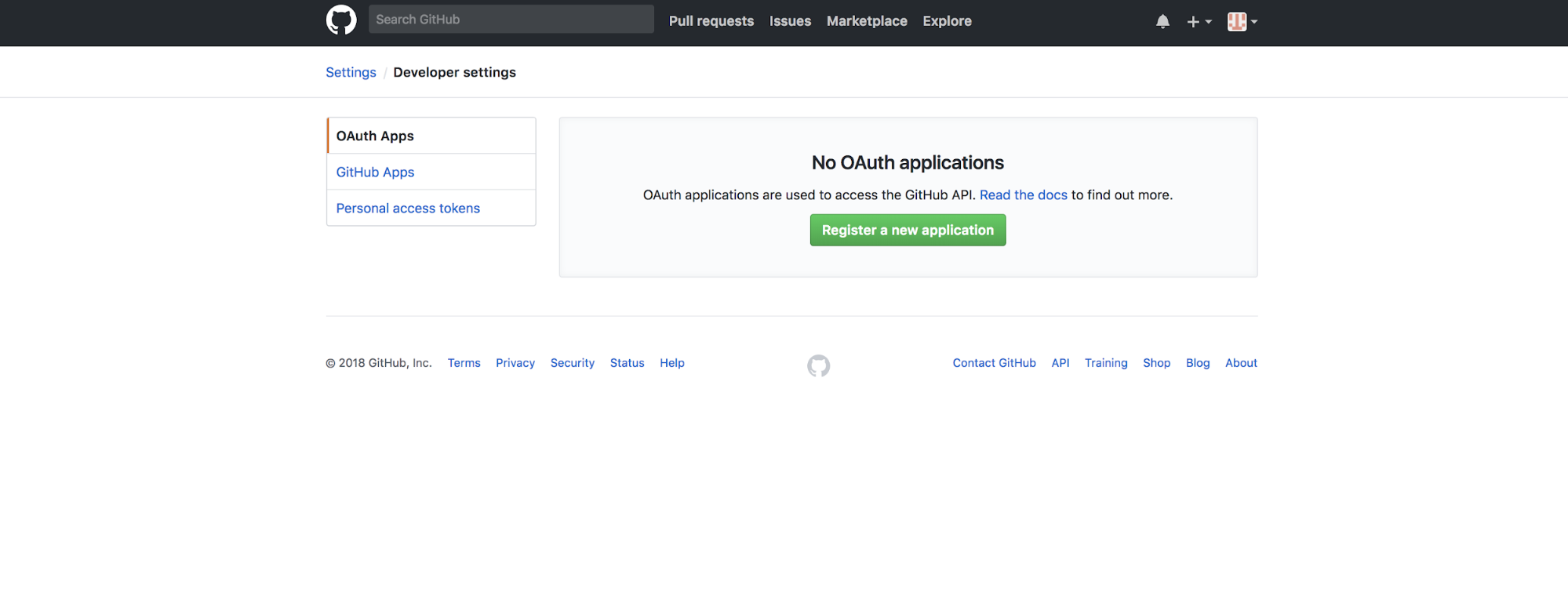Focus the Search GitHub field
Image resolution: width=1568 pixels, height=592 pixels.
[511, 20]
